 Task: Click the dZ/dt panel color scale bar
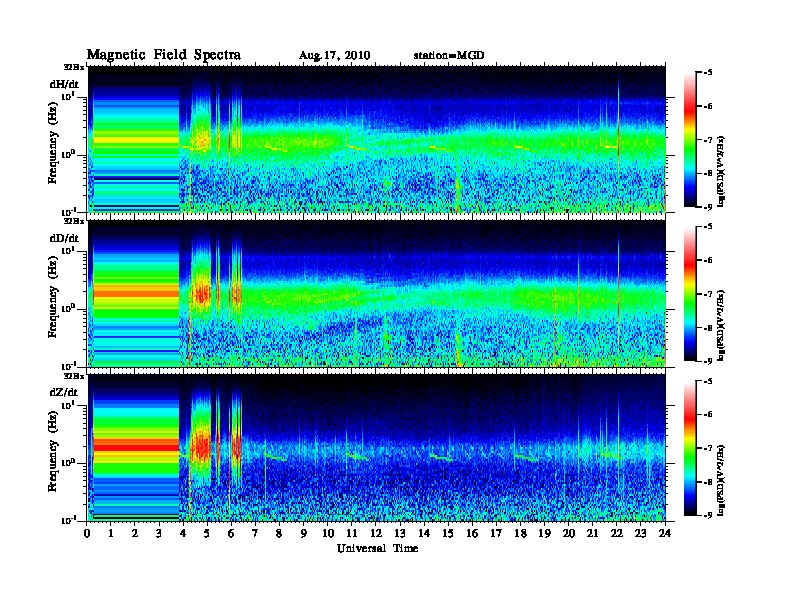tap(690, 448)
